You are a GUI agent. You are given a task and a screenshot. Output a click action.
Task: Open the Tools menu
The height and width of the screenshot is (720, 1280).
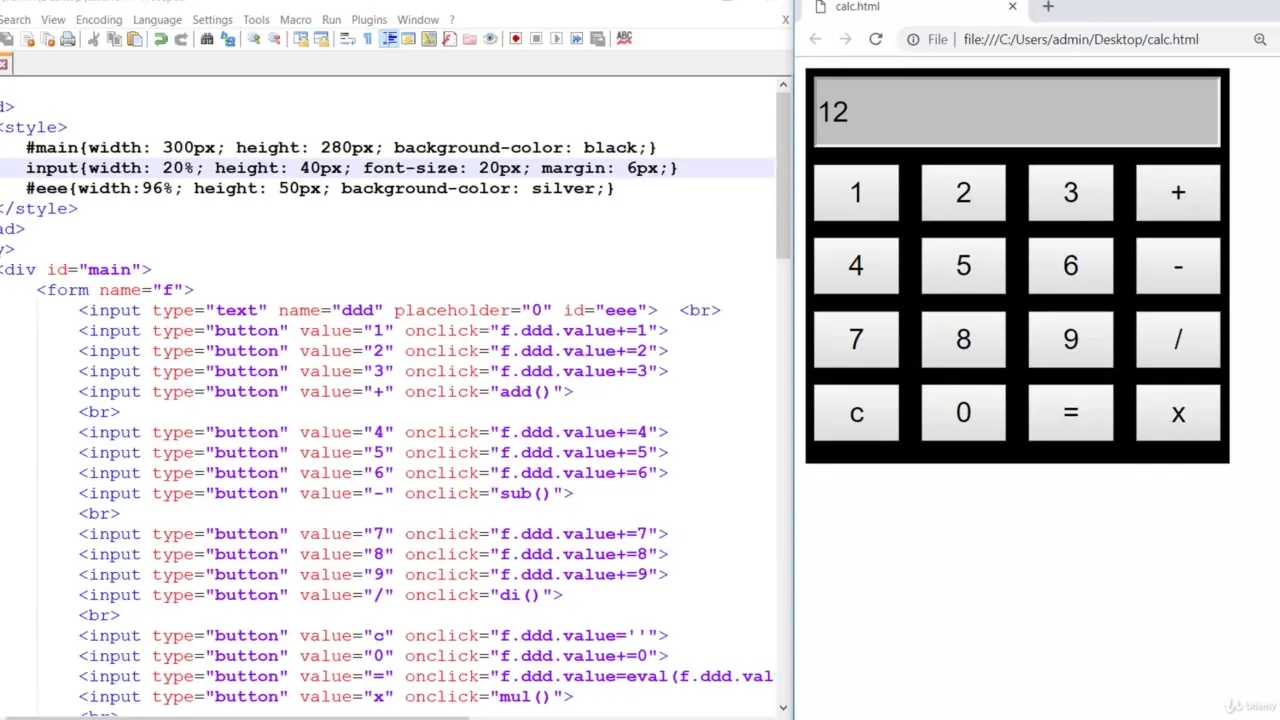tap(256, 19)
